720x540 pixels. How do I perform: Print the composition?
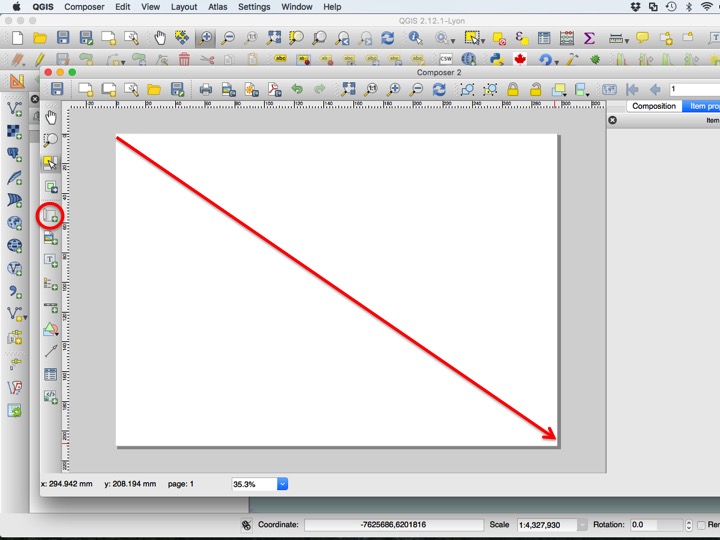(205, 89)
